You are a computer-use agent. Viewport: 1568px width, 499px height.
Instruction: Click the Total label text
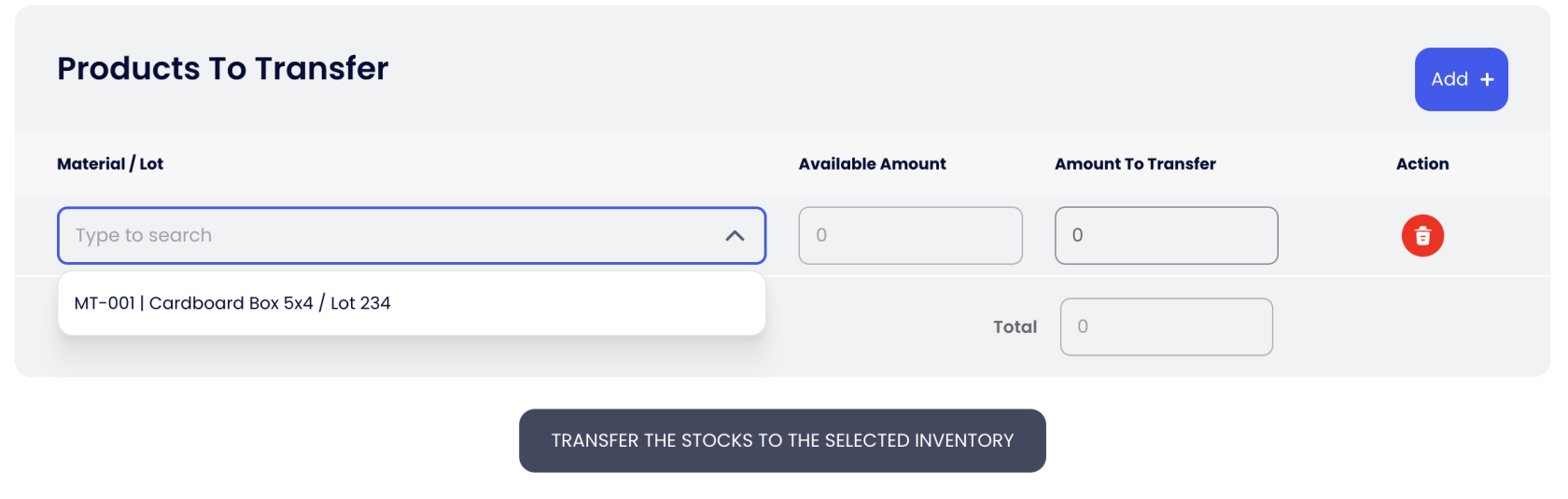click(x=1015, y=327)
